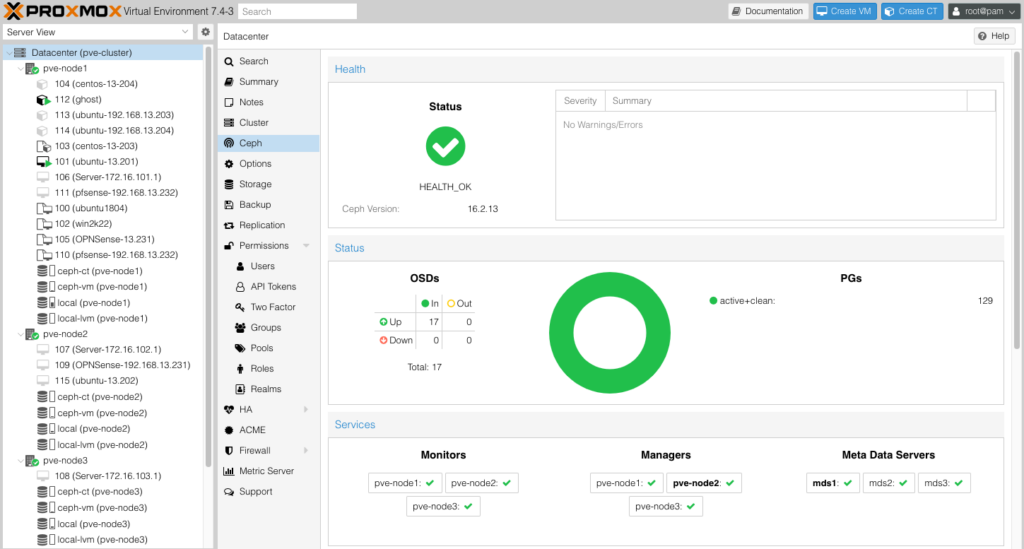
Task: Click the Firewall shield icon
Action: tap(229, 450)
